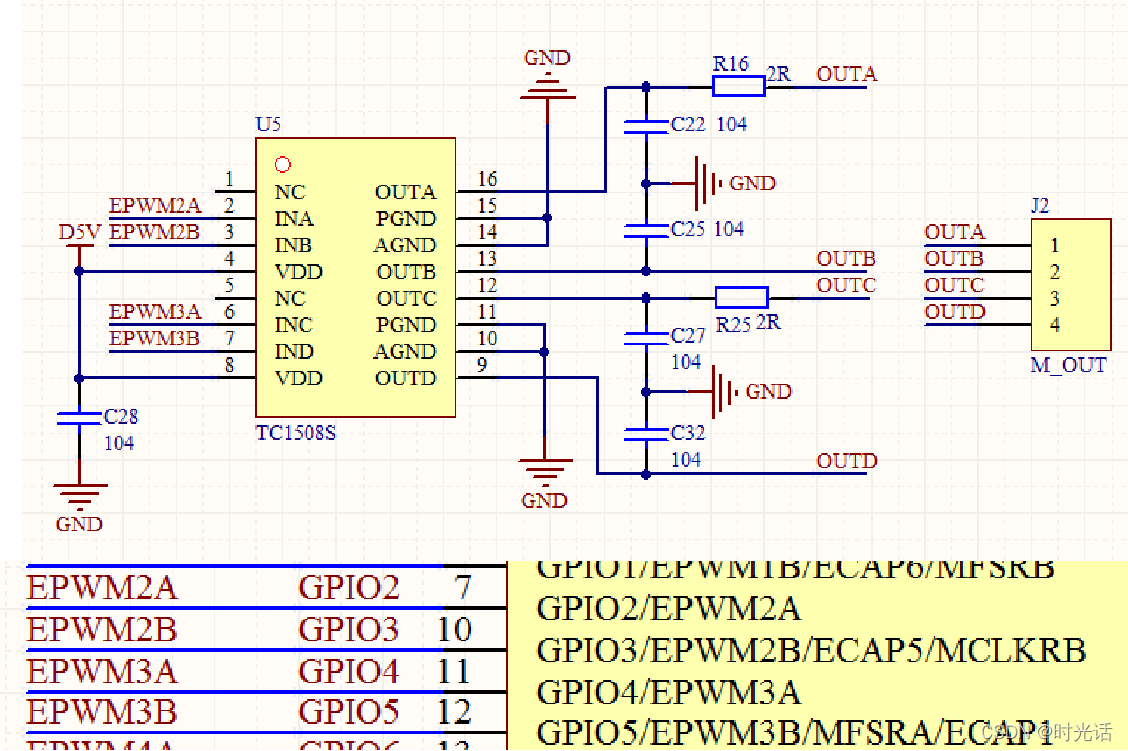Click AGND pin name at pin 14
Screen dimensions: 1128x751
[405, 245]
